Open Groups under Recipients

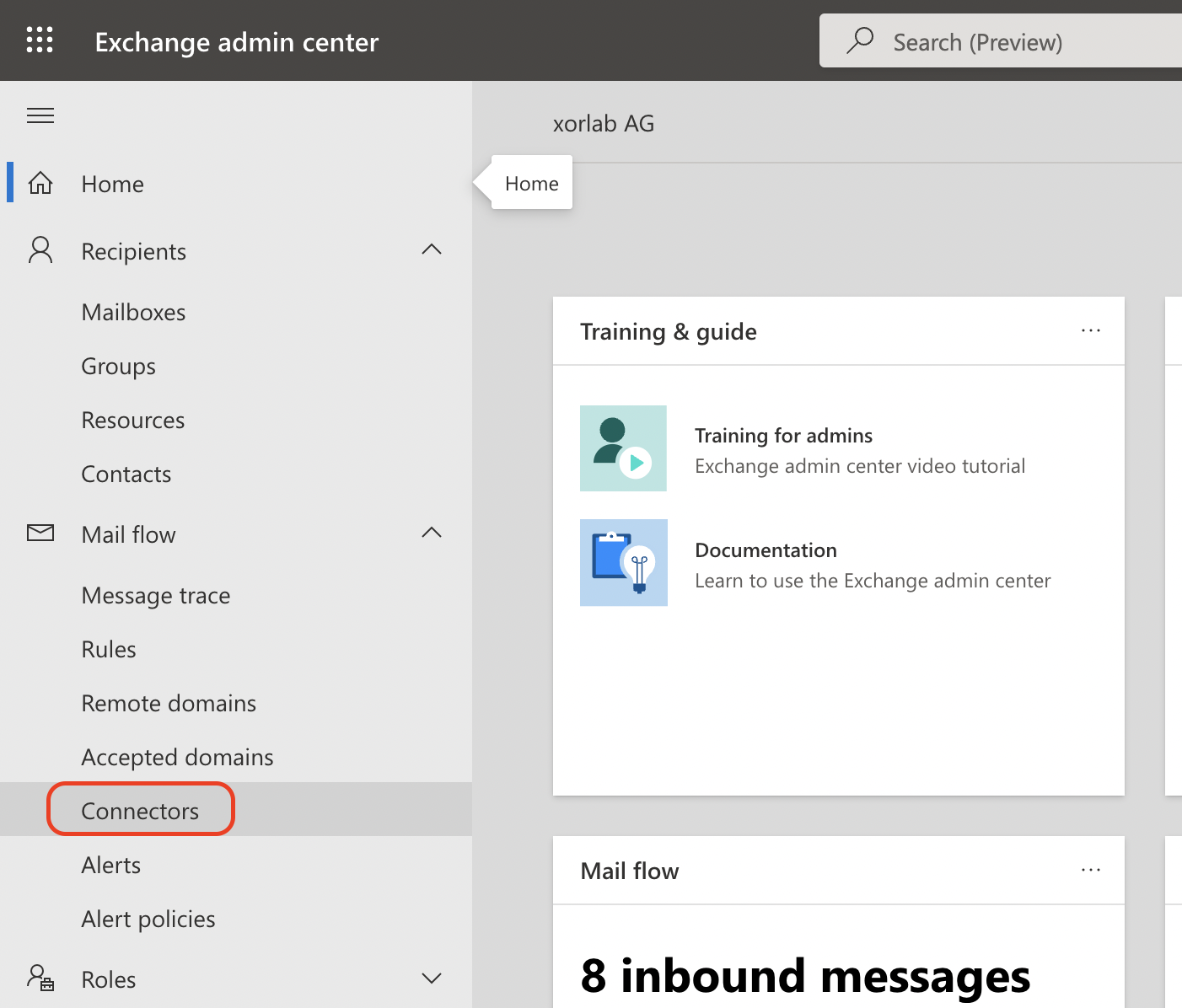pyautogui.click(x=118, y=367)
